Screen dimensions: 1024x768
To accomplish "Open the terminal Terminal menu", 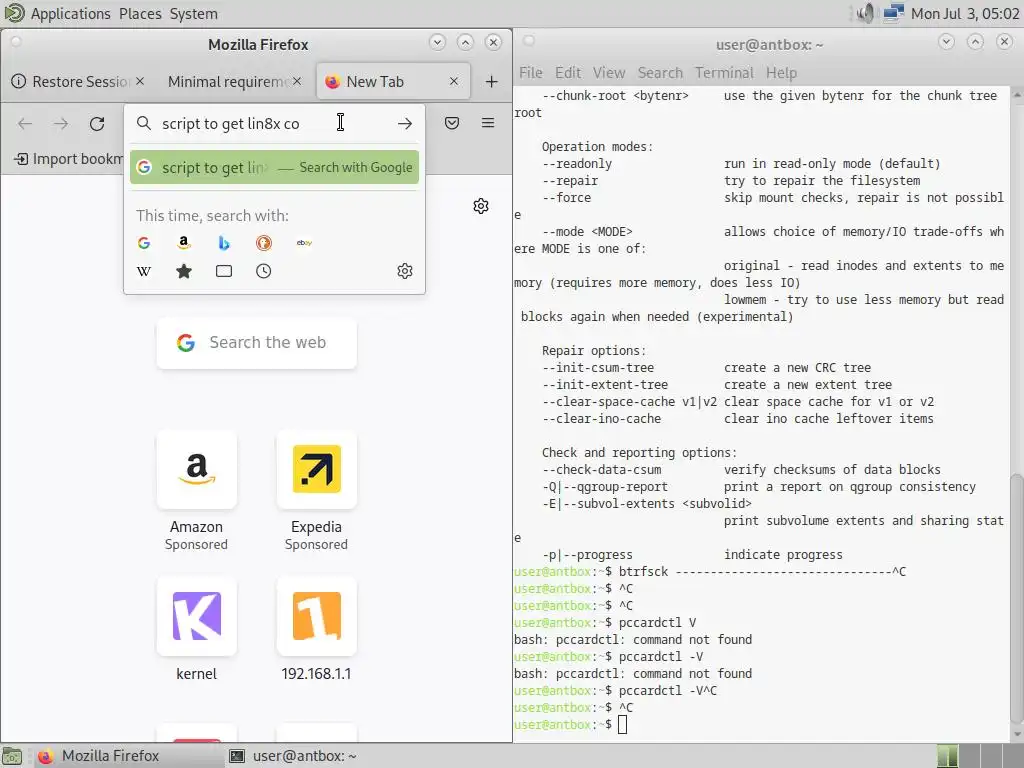I will coord(724,72).
